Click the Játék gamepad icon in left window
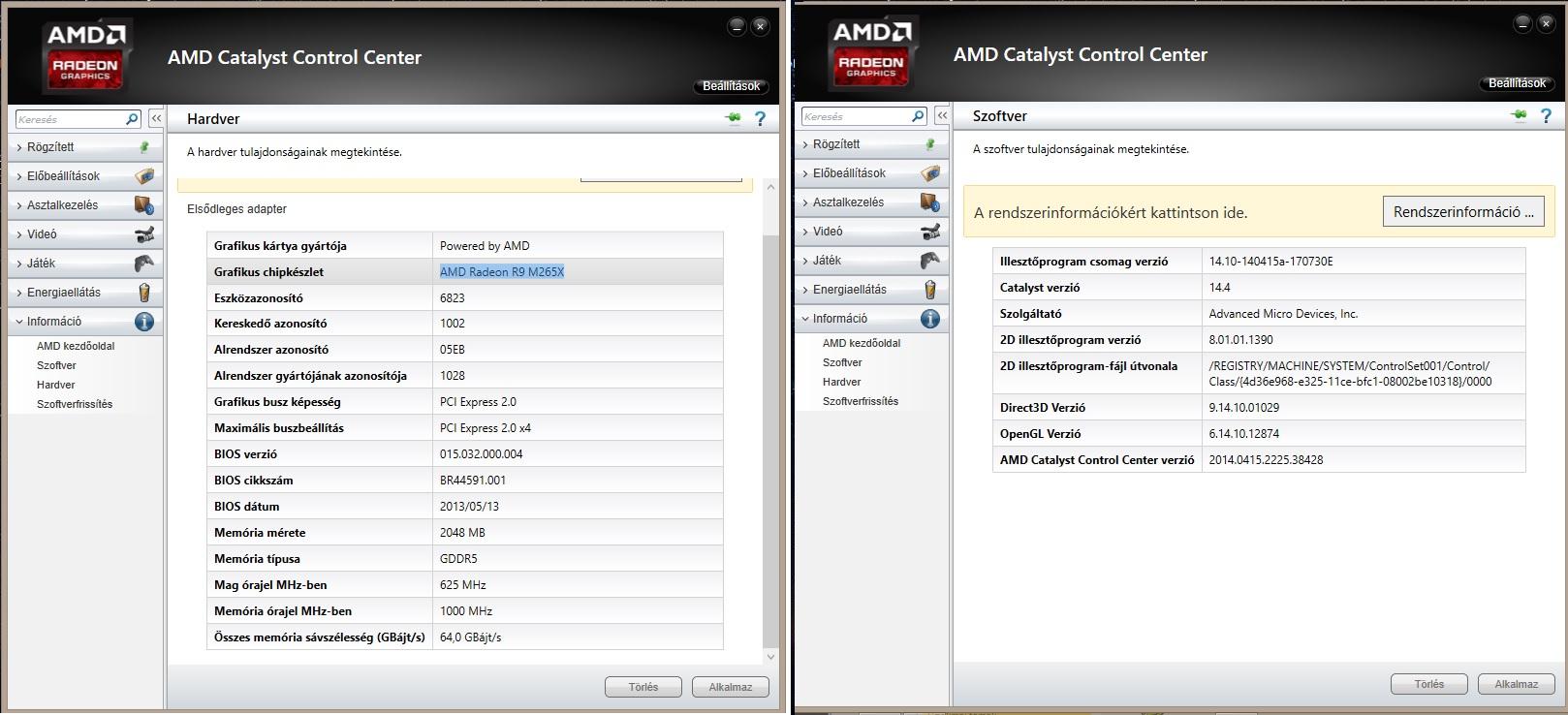 click(x=144, y=264)
